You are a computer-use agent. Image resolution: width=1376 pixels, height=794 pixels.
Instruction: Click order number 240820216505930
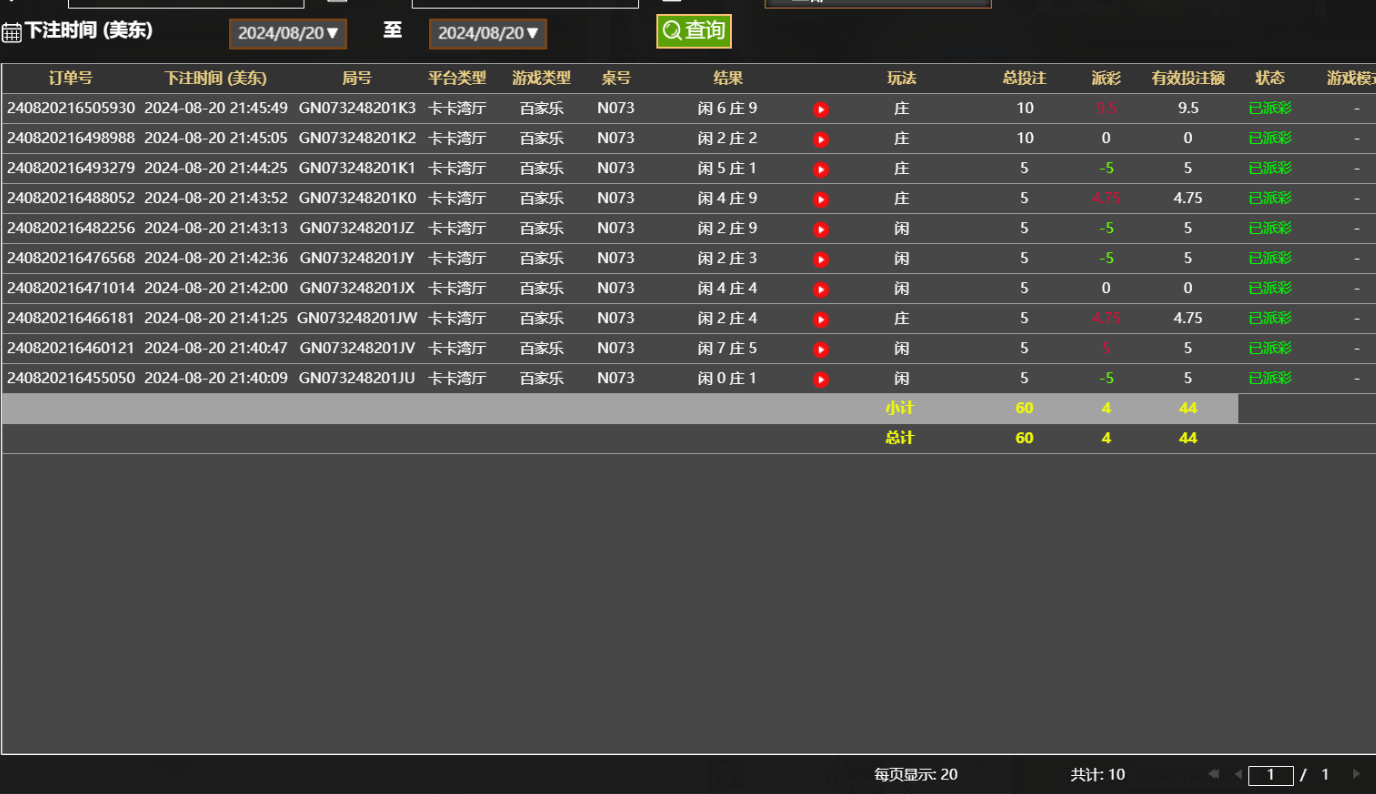(x=71, y=108)
